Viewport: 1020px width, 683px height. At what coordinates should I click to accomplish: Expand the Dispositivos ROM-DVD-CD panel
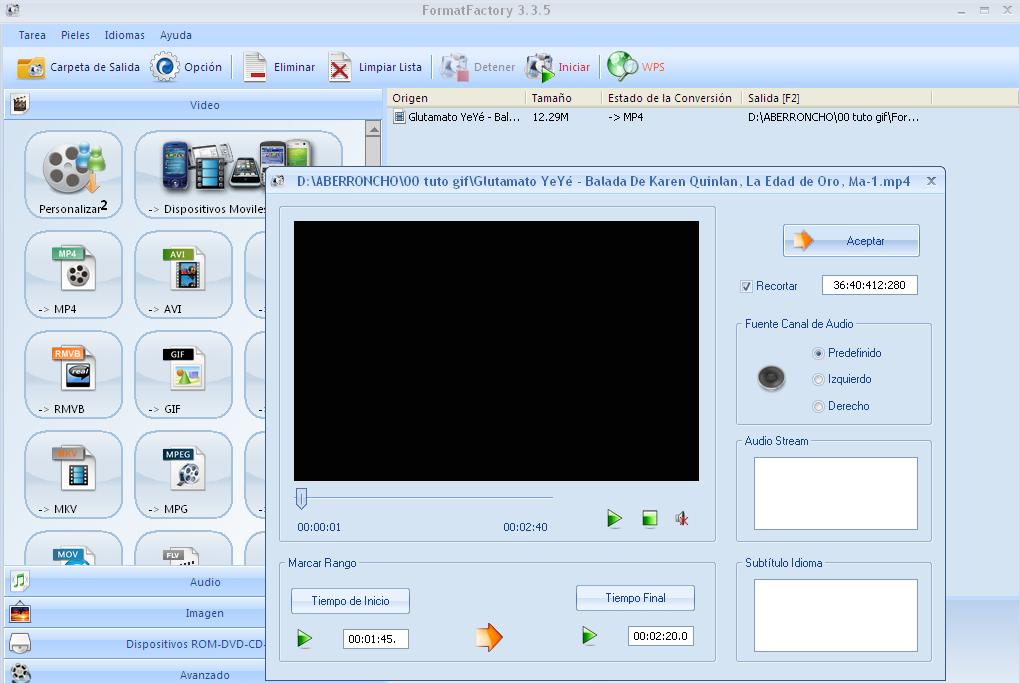[x=135, y=644]
